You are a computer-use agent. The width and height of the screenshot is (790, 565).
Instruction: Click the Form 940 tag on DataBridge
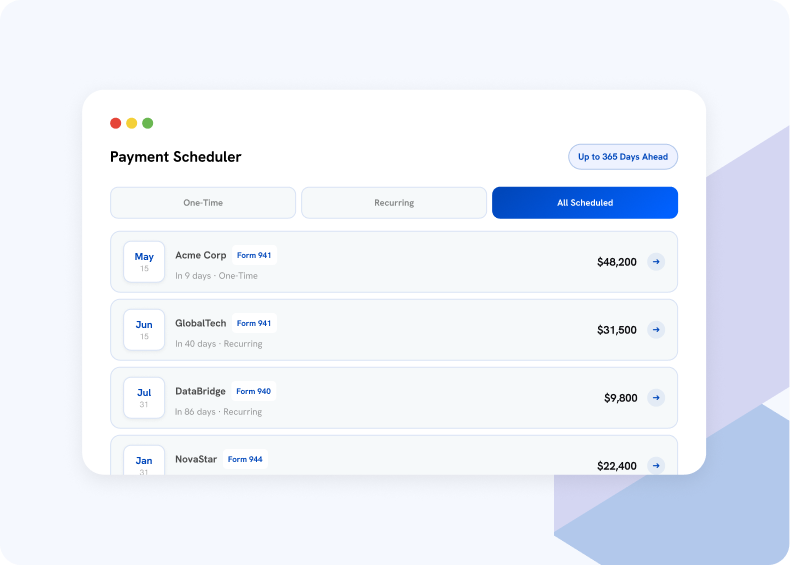tap(253, 391)
